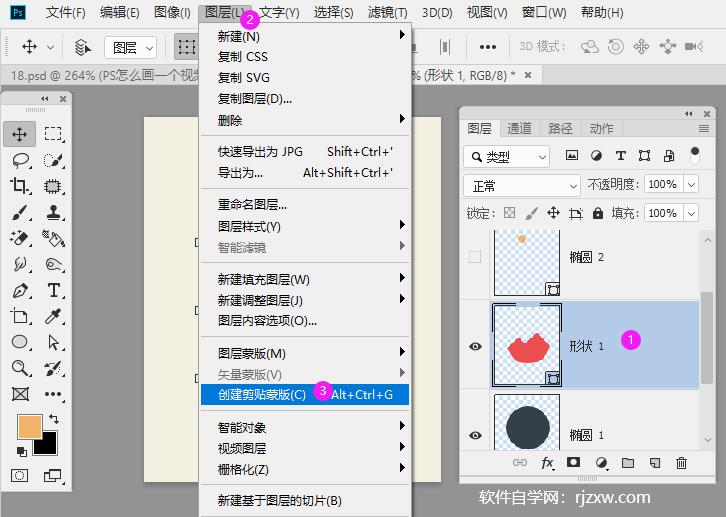Select the Brush tool

[x=20, y=212]
